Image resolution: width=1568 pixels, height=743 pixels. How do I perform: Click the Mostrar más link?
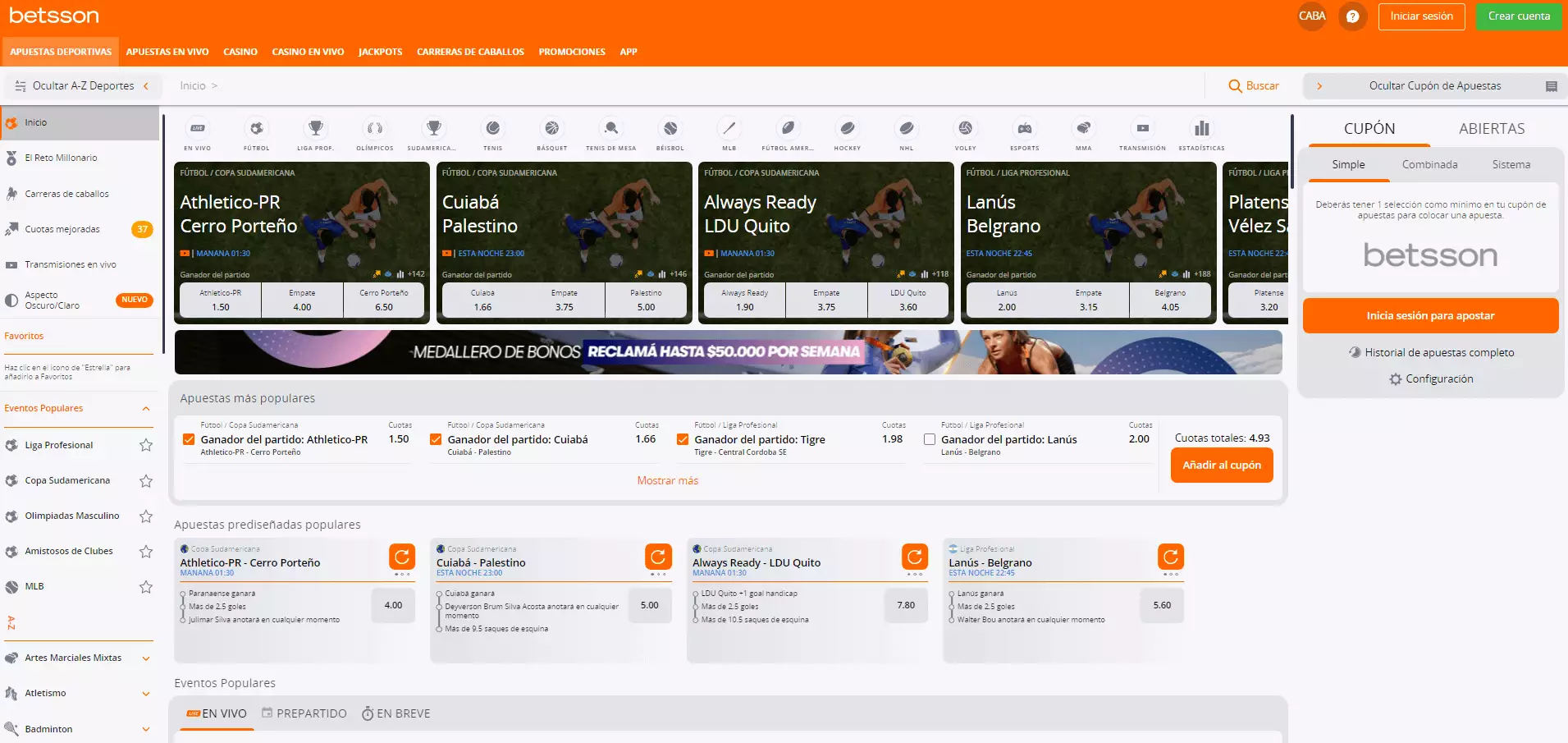pos(668,480)
